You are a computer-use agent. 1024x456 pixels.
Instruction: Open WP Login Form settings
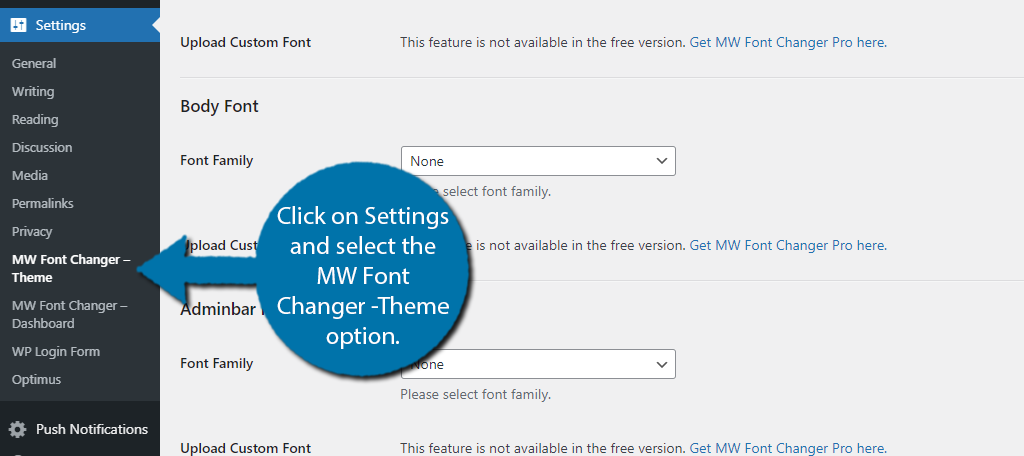[x=56, y=351]
